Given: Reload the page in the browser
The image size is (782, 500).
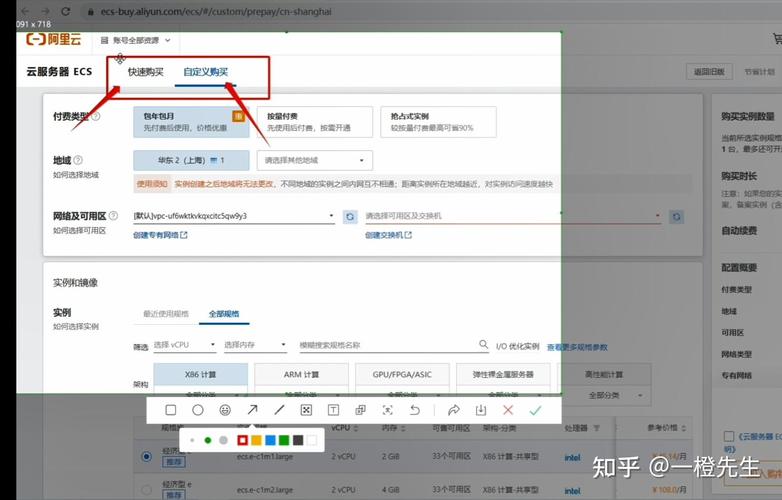Looking at the screenshot, I should coord(65,11).
